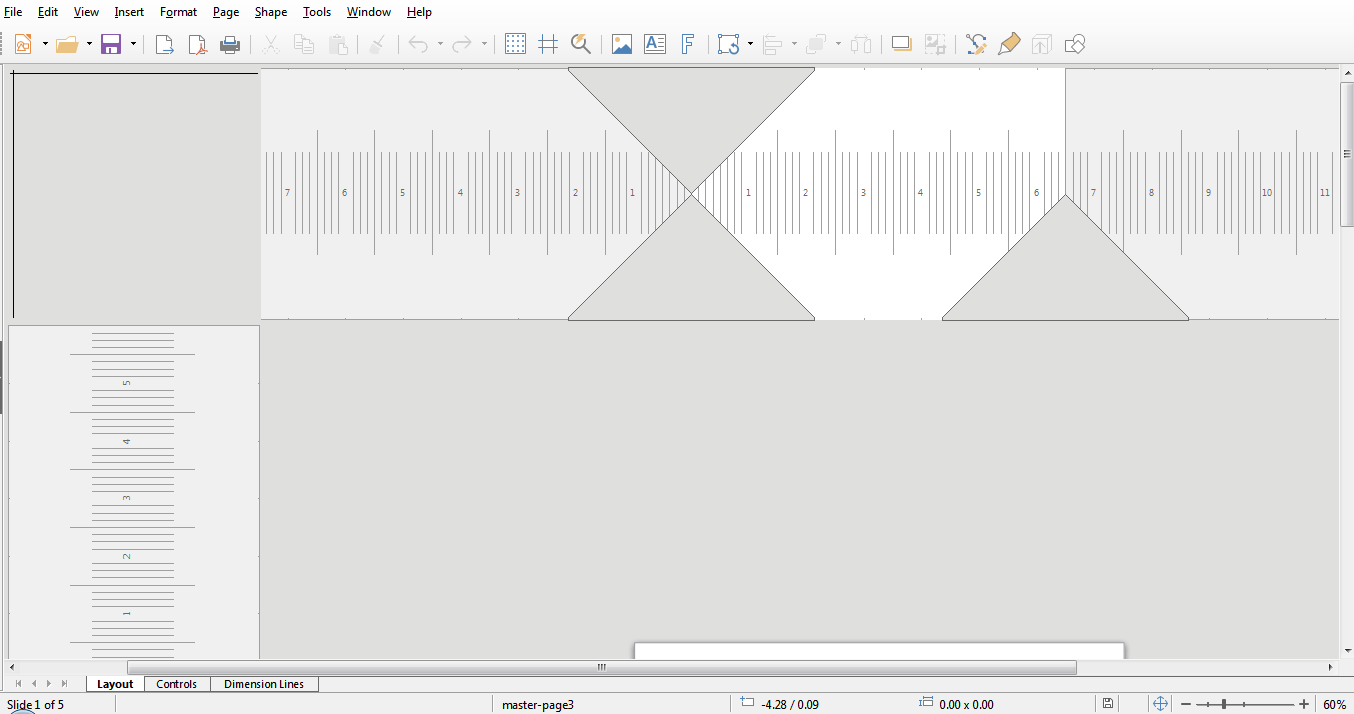Activate the Show Draw Functions icon
The height and width of the screenshot is (714, 1354).
tap(1075, 44)
